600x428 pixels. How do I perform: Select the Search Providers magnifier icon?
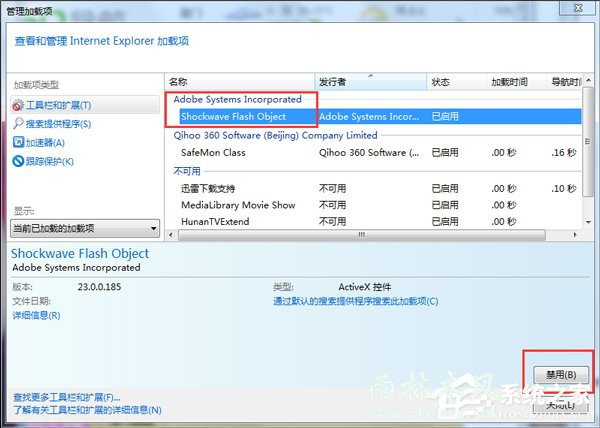click(x=18, y=124)
